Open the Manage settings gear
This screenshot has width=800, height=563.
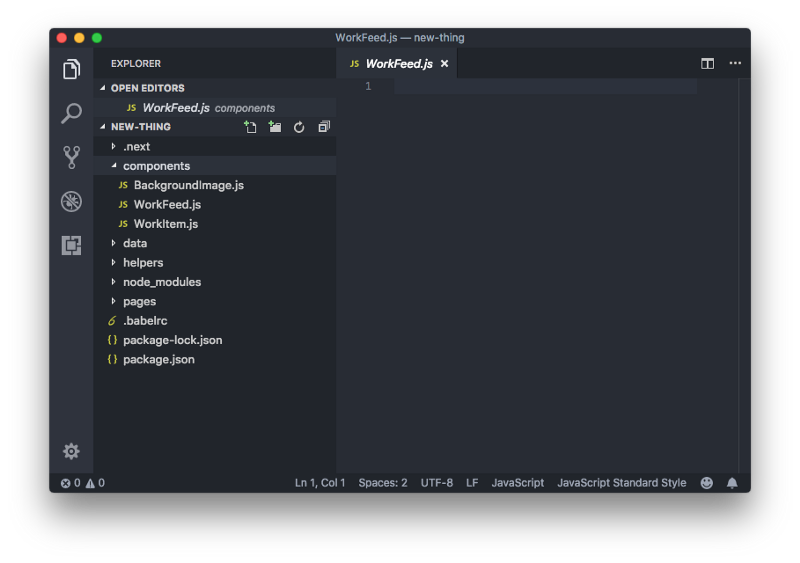click(71, 451)
